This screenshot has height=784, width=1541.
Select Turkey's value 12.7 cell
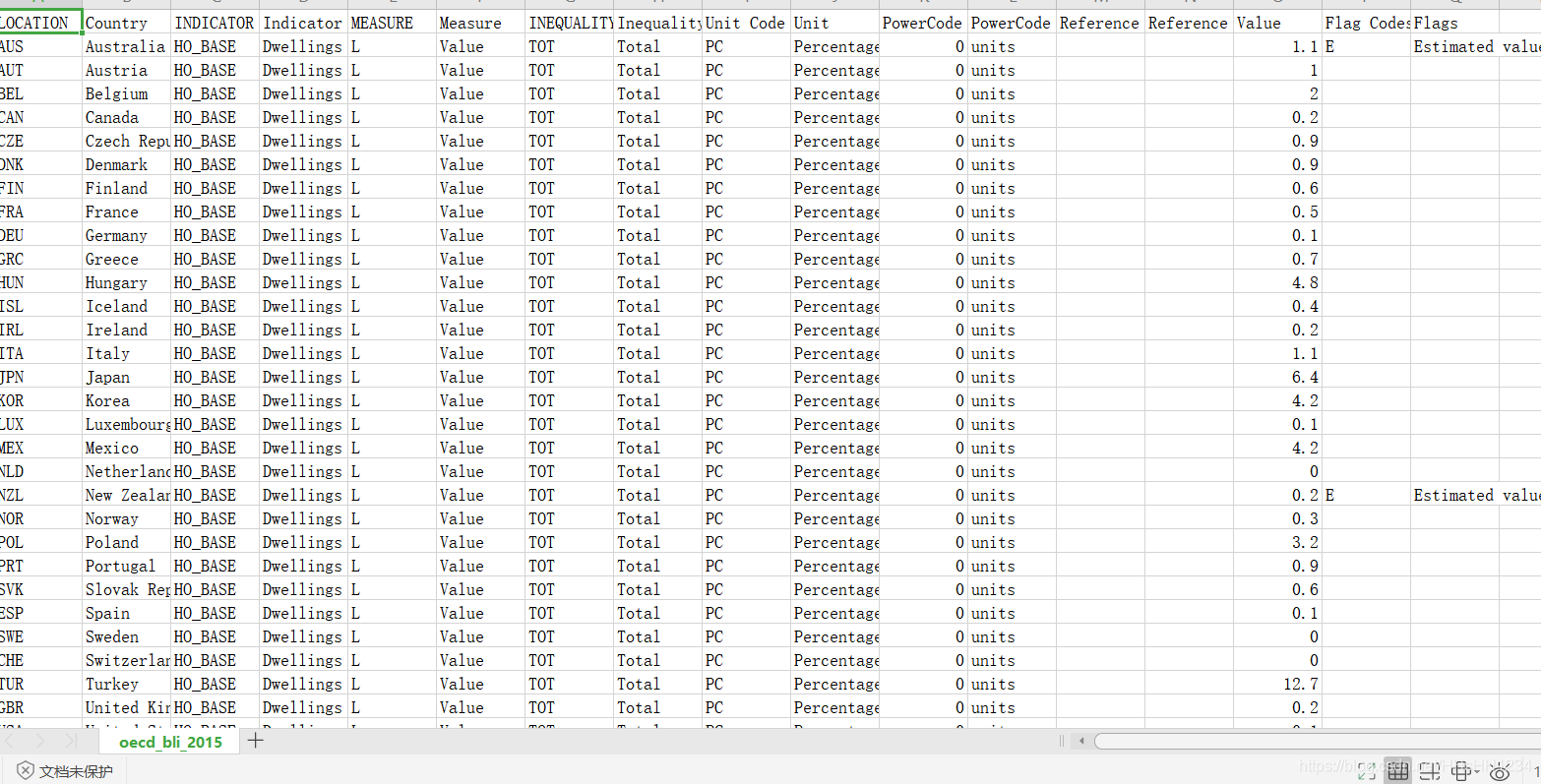(1277, 684)
